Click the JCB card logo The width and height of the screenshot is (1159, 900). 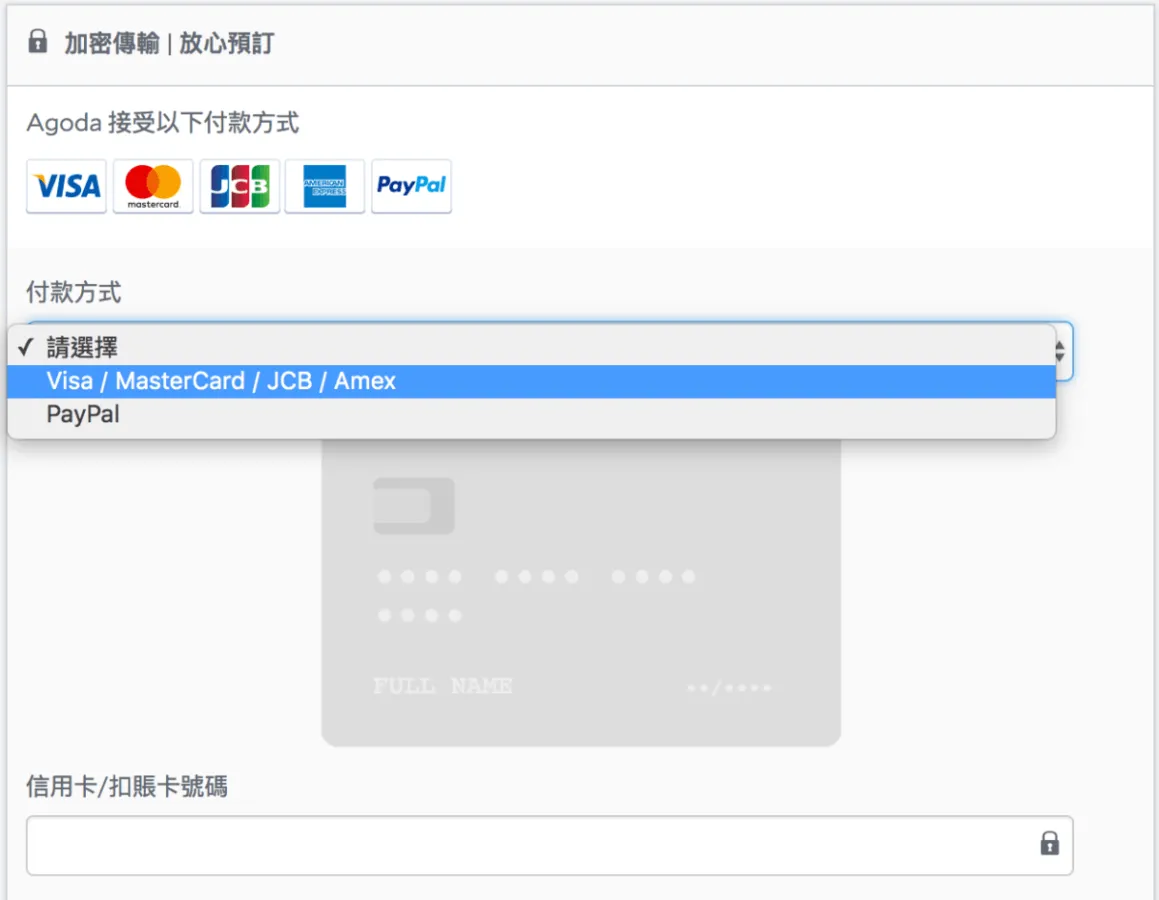pyautogui.click(x=239, y=186)
